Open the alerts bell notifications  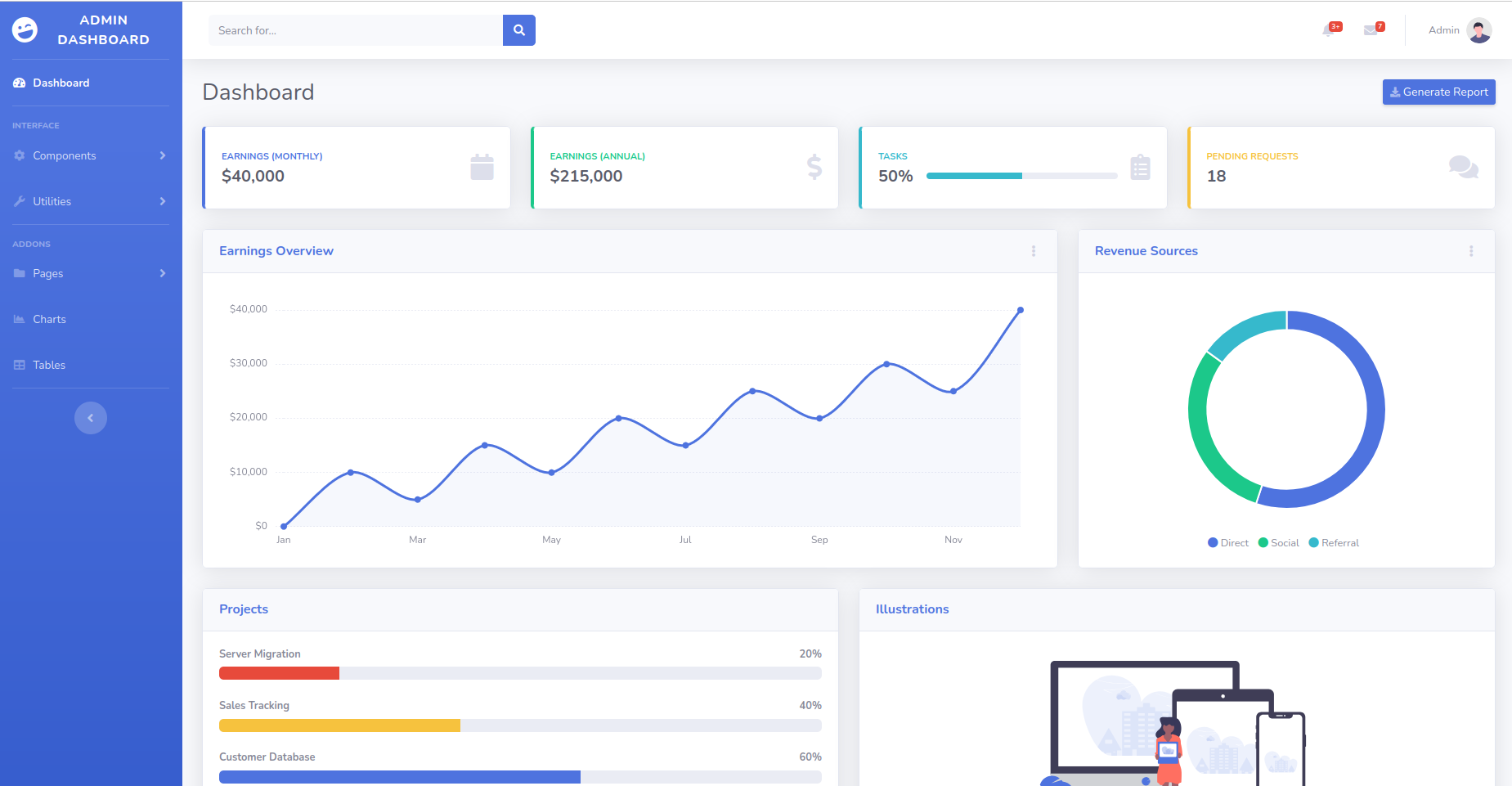pyautogui.click(x=1329, y=30)
